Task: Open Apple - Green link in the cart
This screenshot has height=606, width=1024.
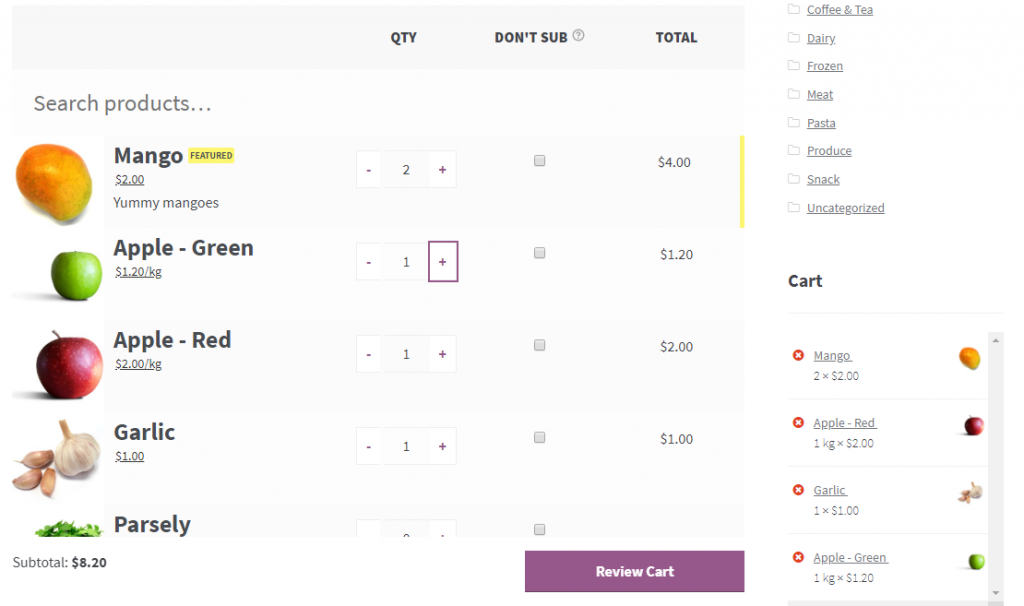Action: click(850, 558)
